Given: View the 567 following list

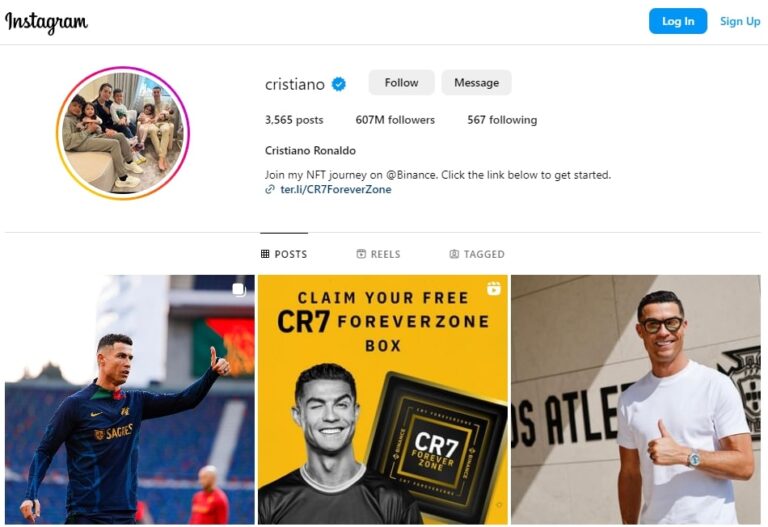Looking at the screenshot, I should pos(502,120).
